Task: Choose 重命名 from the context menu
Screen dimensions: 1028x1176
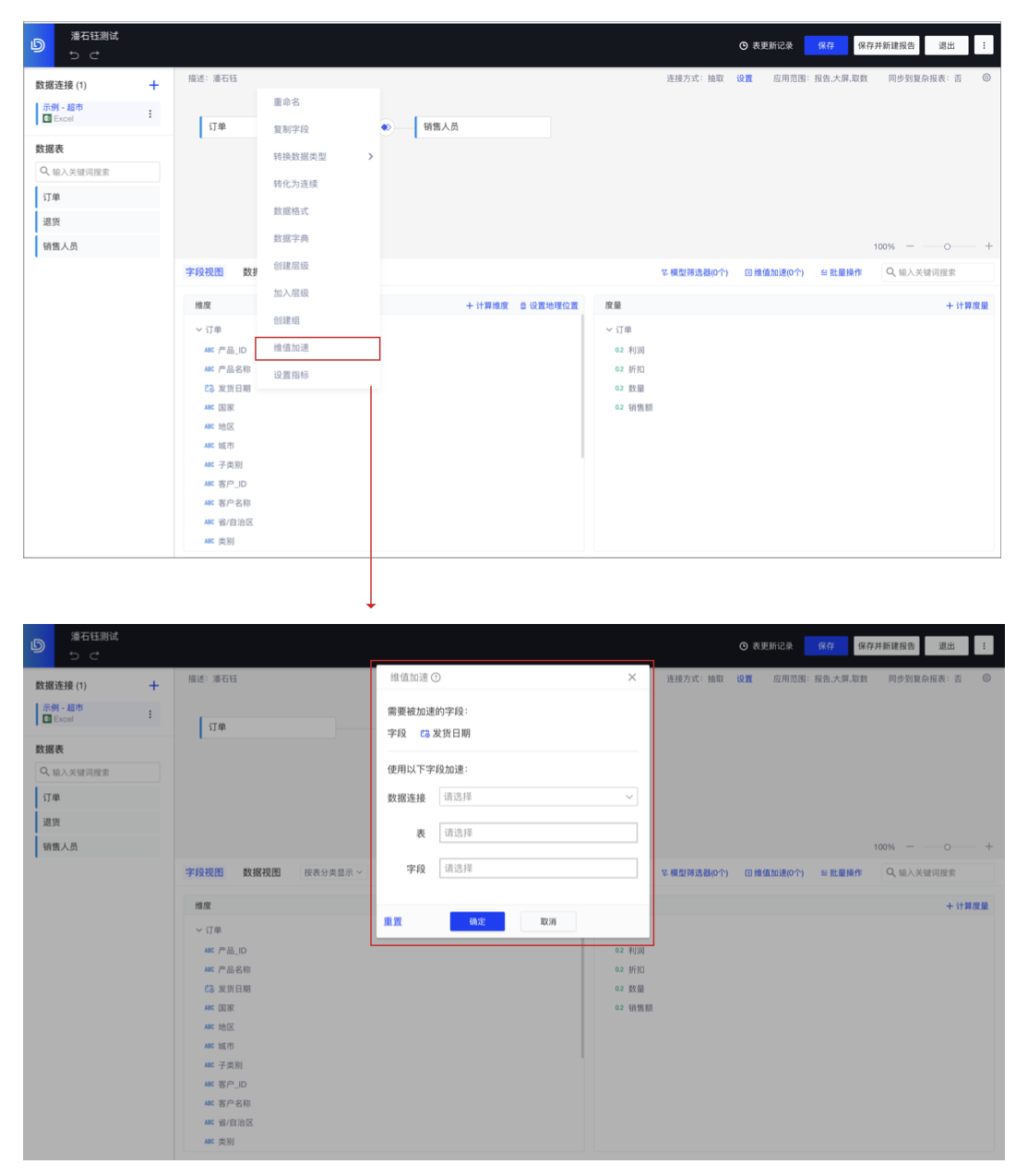Action: point(287,102)
